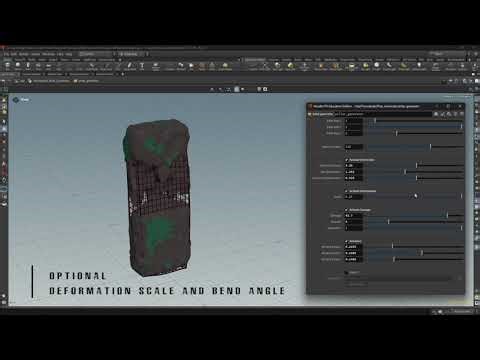Open the Assets menu
This screenshot has width=480, height=360.
(x=36, y=54)
